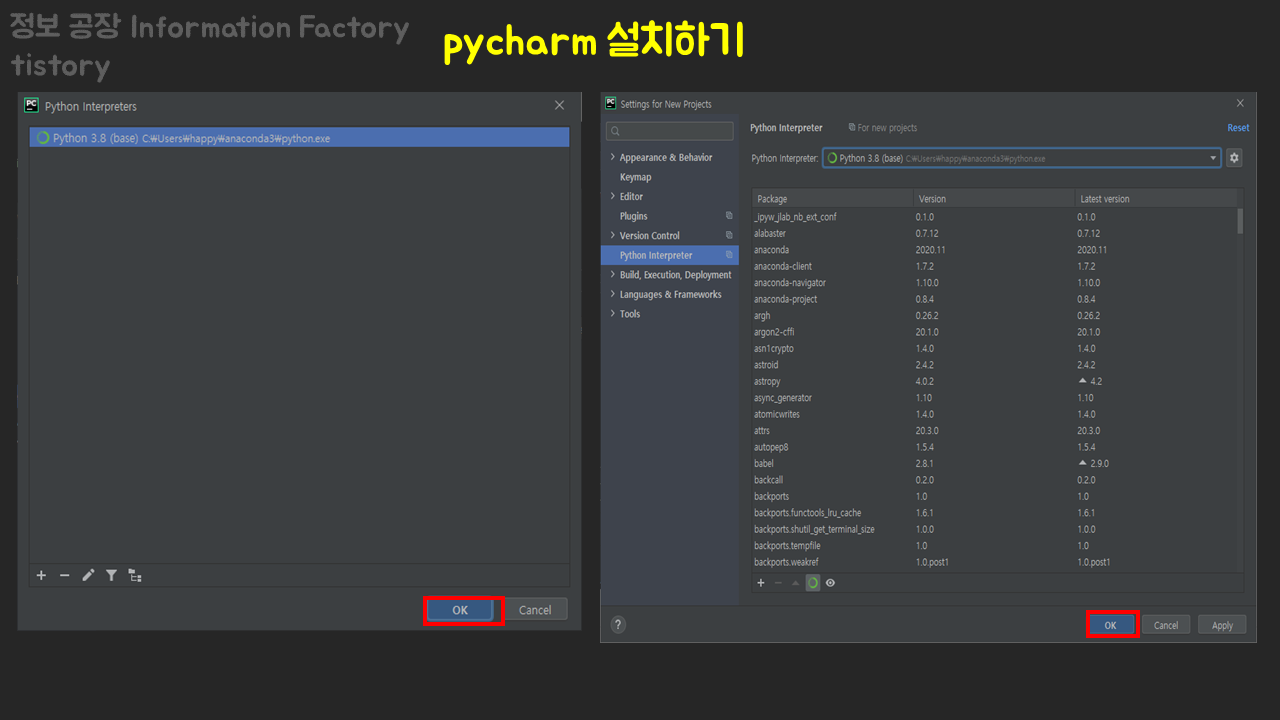Click Cancel in Python Interpreters dialog

pyautogui.click(x=535, y=610)
